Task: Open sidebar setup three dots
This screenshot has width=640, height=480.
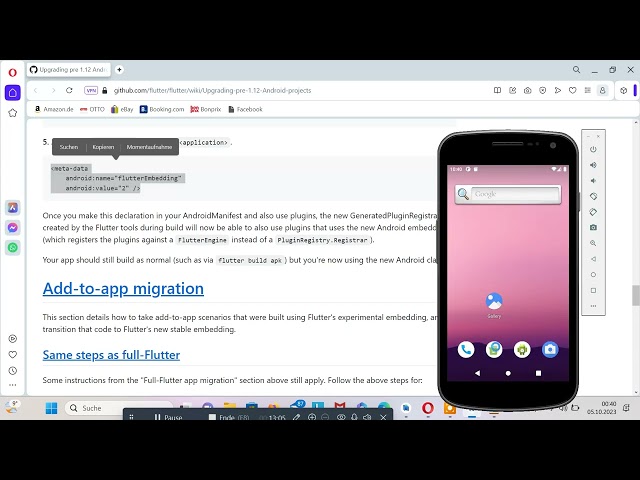Action: point(12,385)
